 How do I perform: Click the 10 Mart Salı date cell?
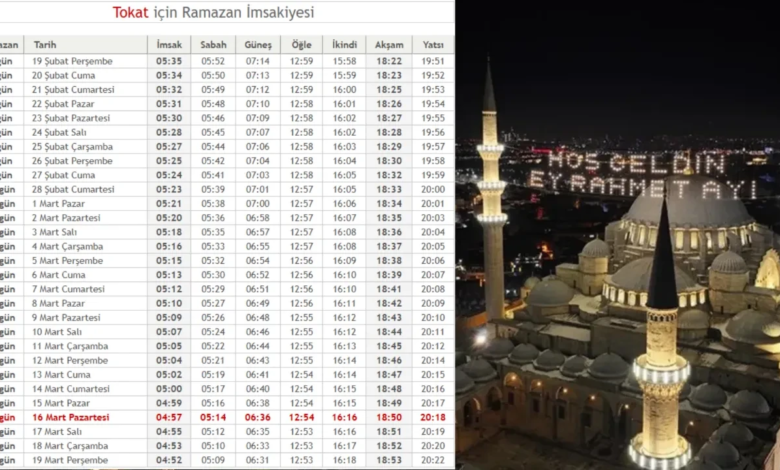(x=62, y=331)
